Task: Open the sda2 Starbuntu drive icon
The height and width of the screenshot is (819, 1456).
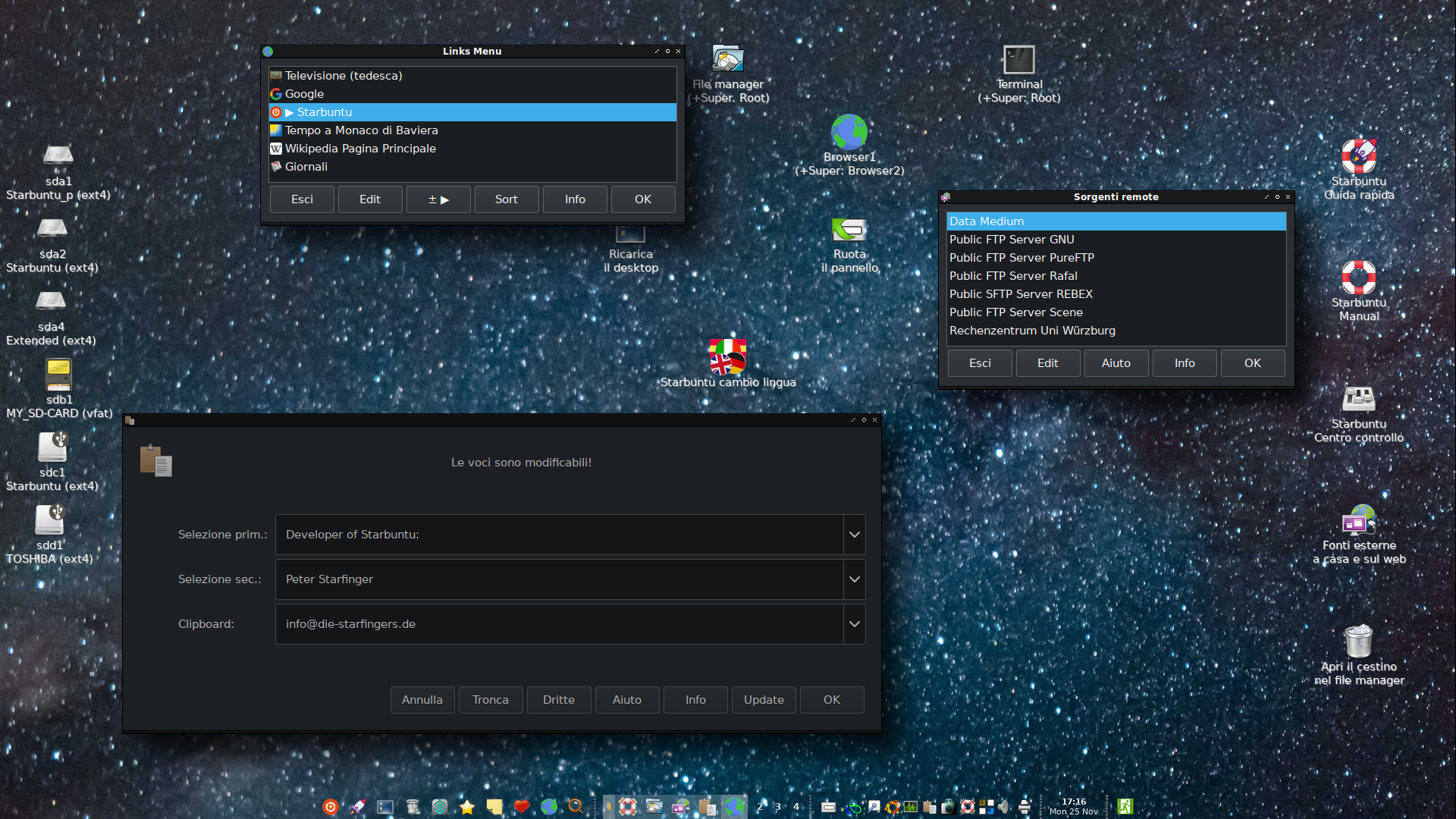Action: (x=52, y=227)
